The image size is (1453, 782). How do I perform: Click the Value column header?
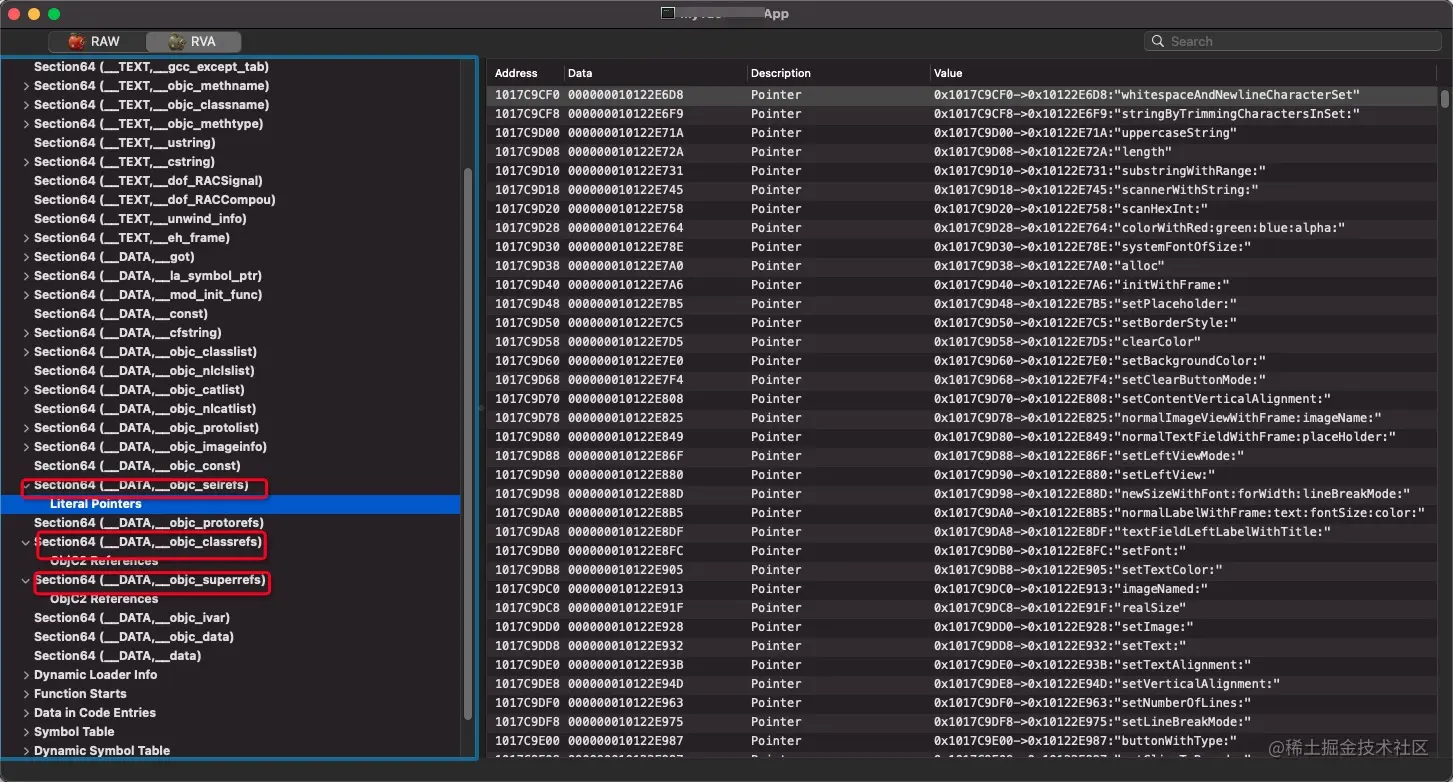pos(948,73)
